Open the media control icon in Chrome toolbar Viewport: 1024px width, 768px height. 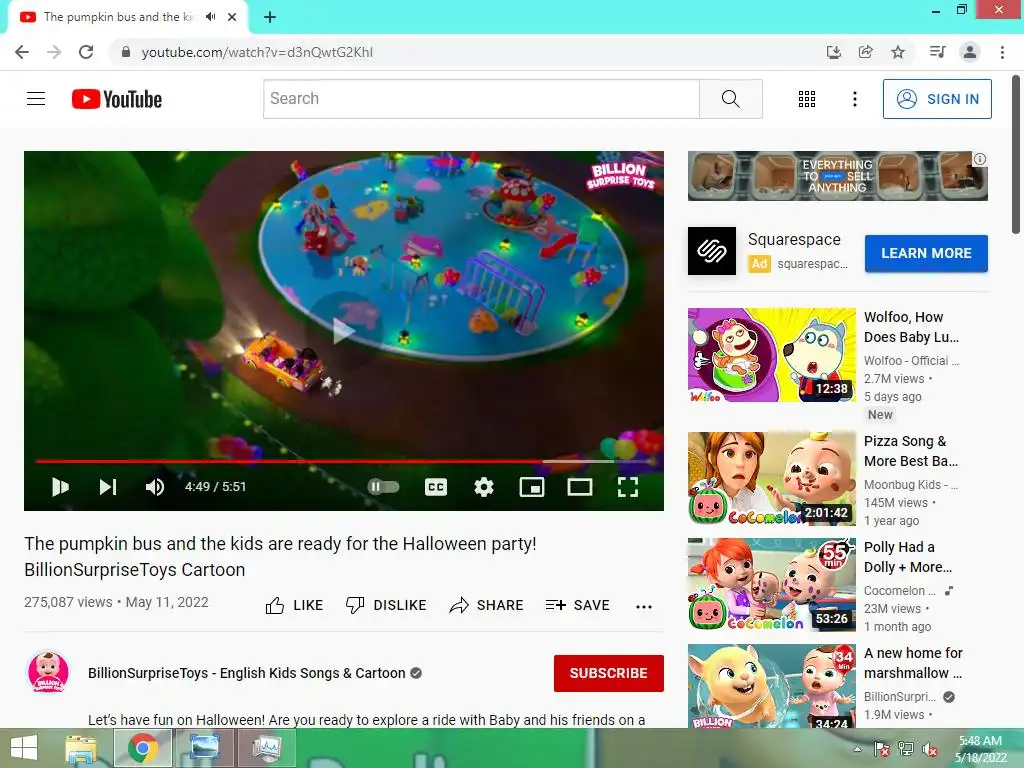tap(937, 52)
